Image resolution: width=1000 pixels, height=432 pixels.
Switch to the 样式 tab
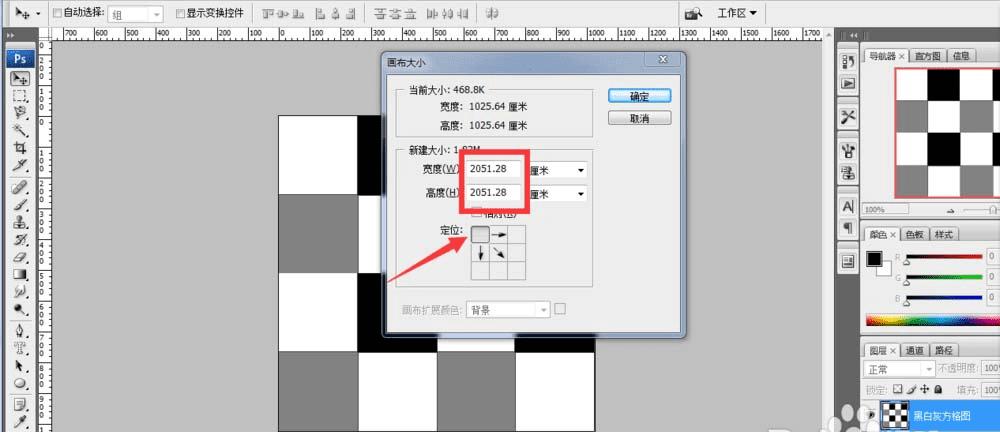(x=943, y=234)
